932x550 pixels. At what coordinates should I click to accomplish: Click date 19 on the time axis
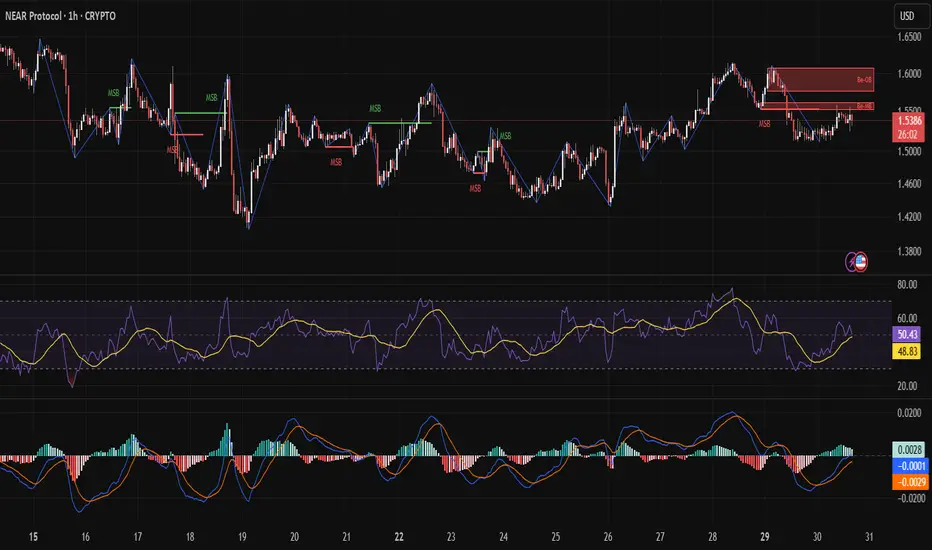click(243, 537)
